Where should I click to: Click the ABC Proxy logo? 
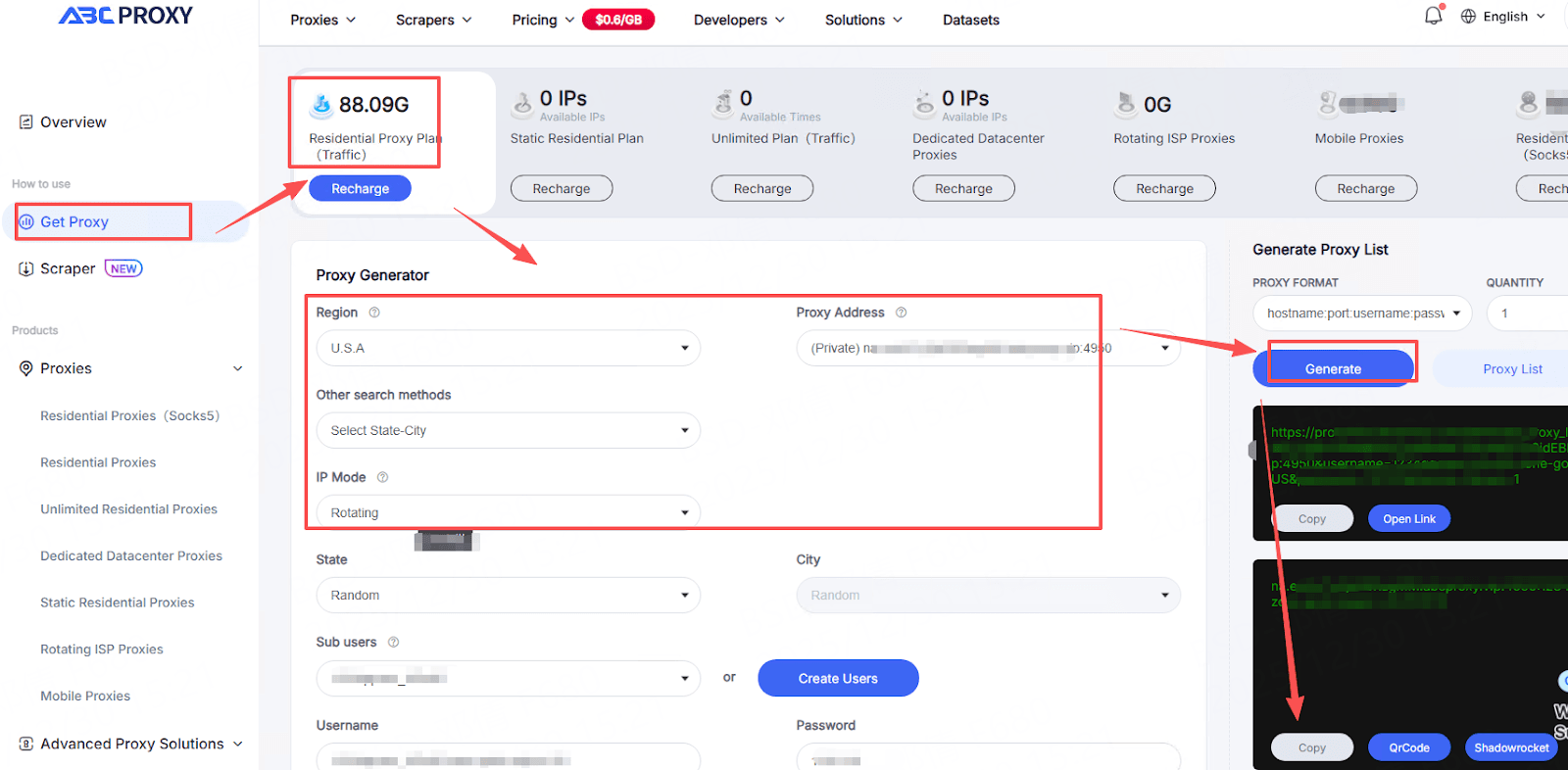tap(125, 16)
